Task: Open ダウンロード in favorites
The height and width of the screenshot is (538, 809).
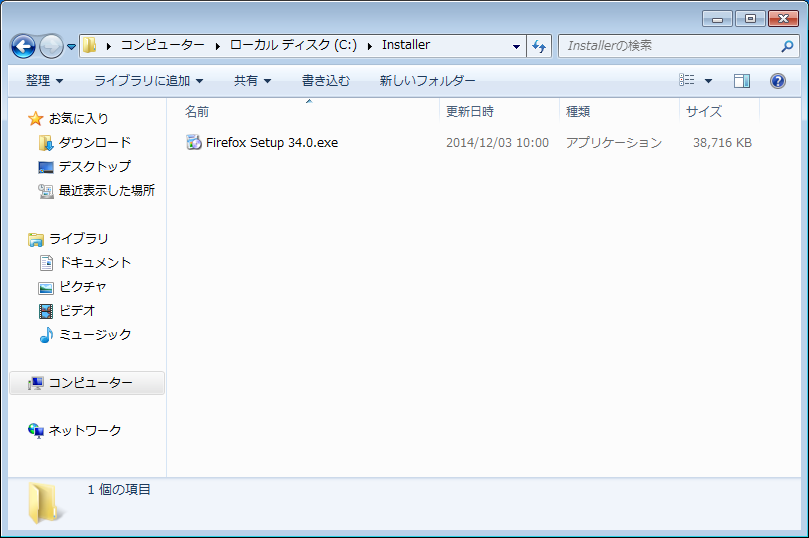Action: (95, 142)
